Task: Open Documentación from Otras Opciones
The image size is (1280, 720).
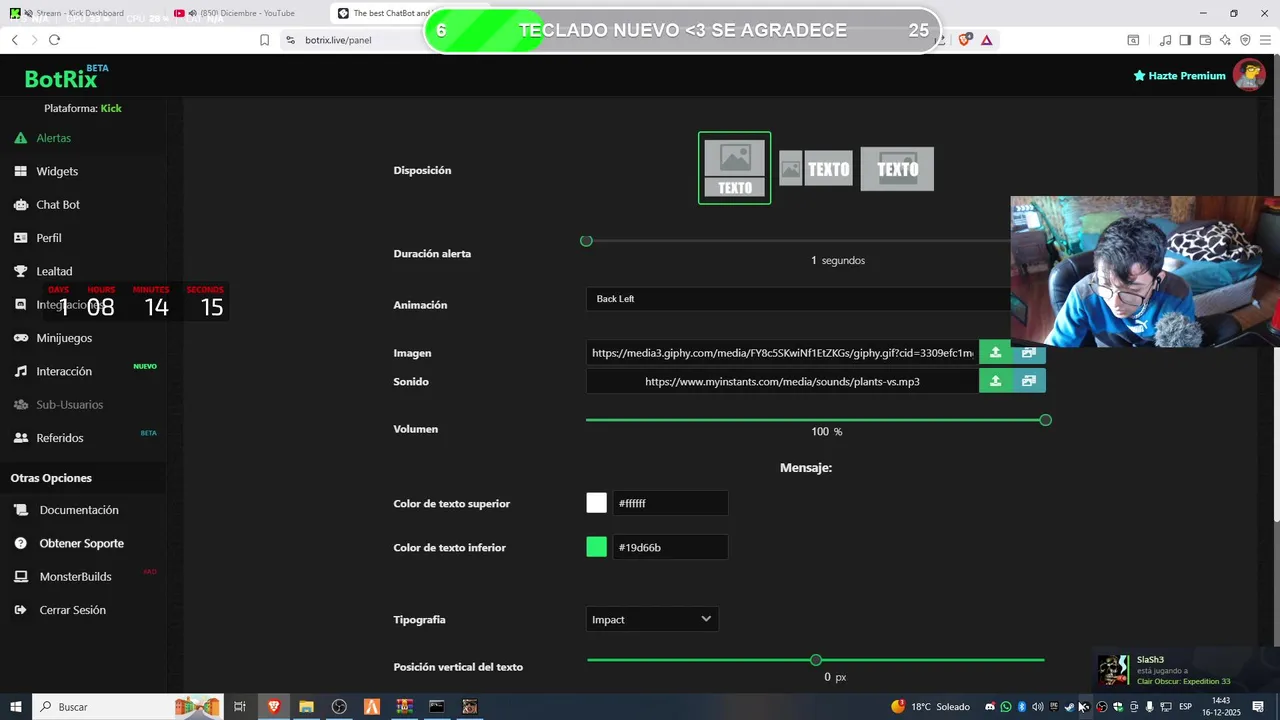Action: coord(79,510)
